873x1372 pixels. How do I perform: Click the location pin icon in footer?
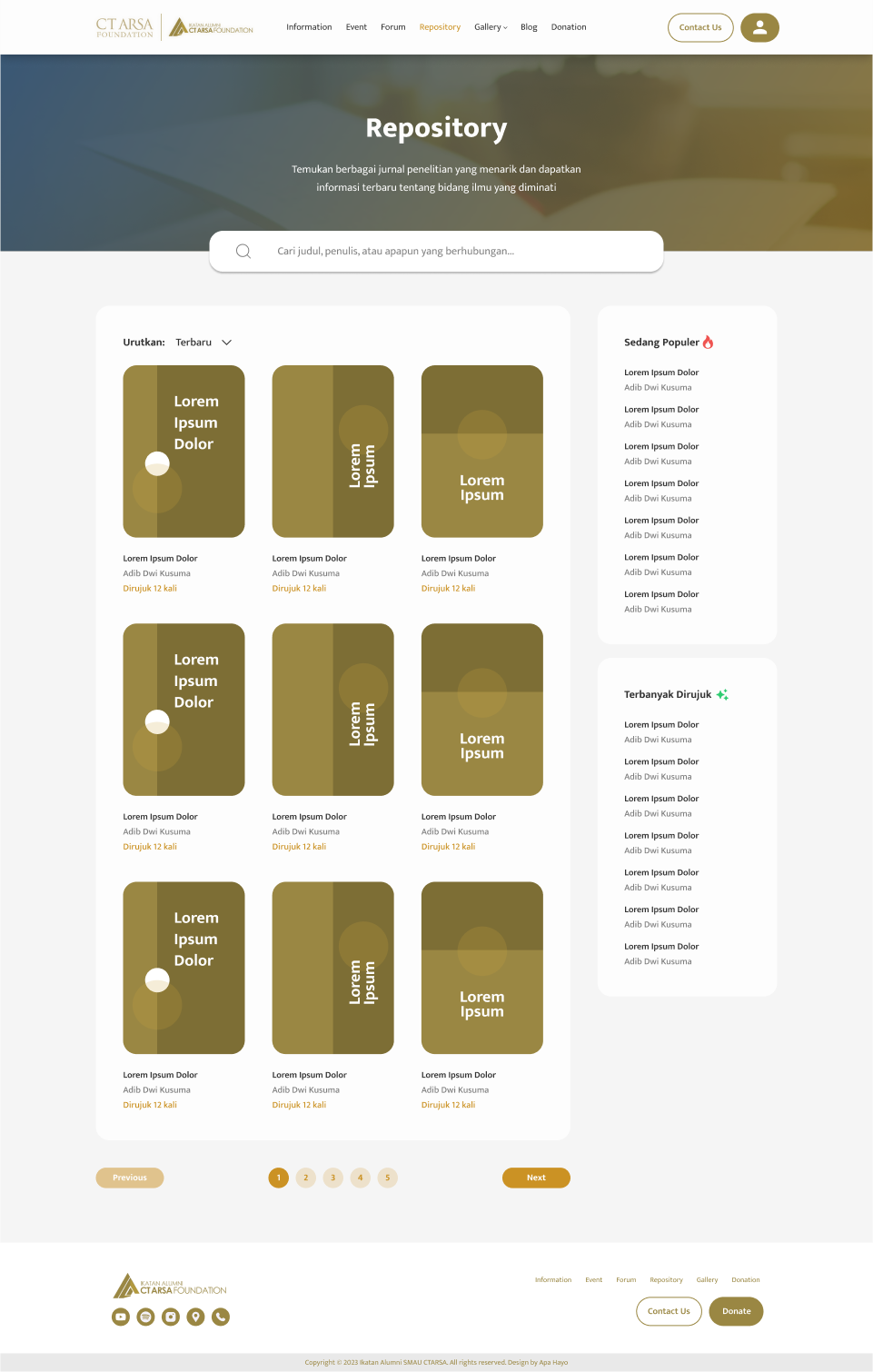[x=195, y=1317]
